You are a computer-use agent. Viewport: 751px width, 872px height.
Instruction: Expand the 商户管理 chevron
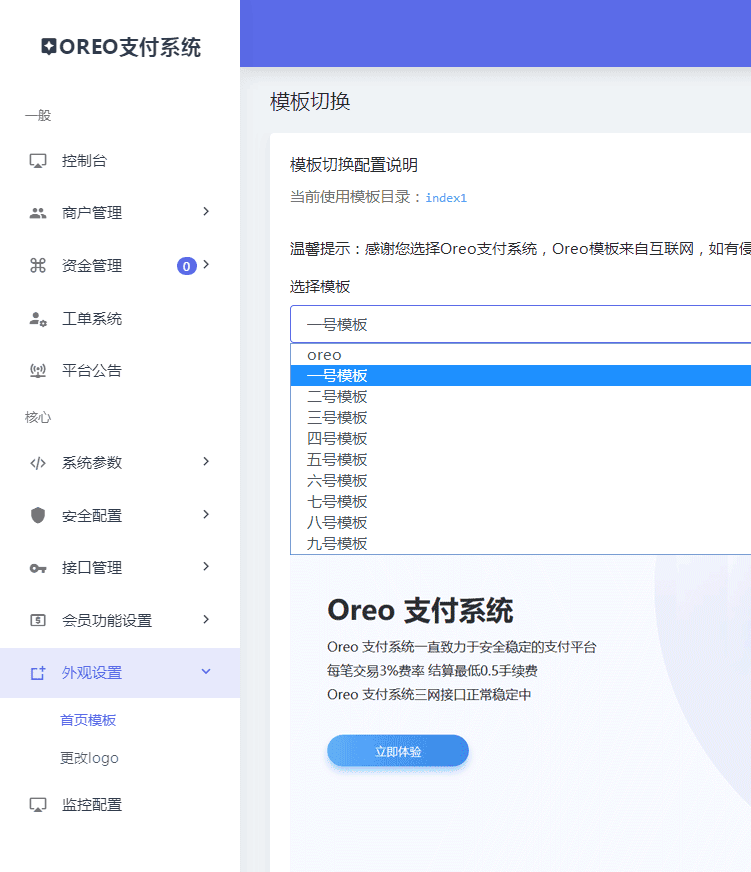click(x=206, y=211)
